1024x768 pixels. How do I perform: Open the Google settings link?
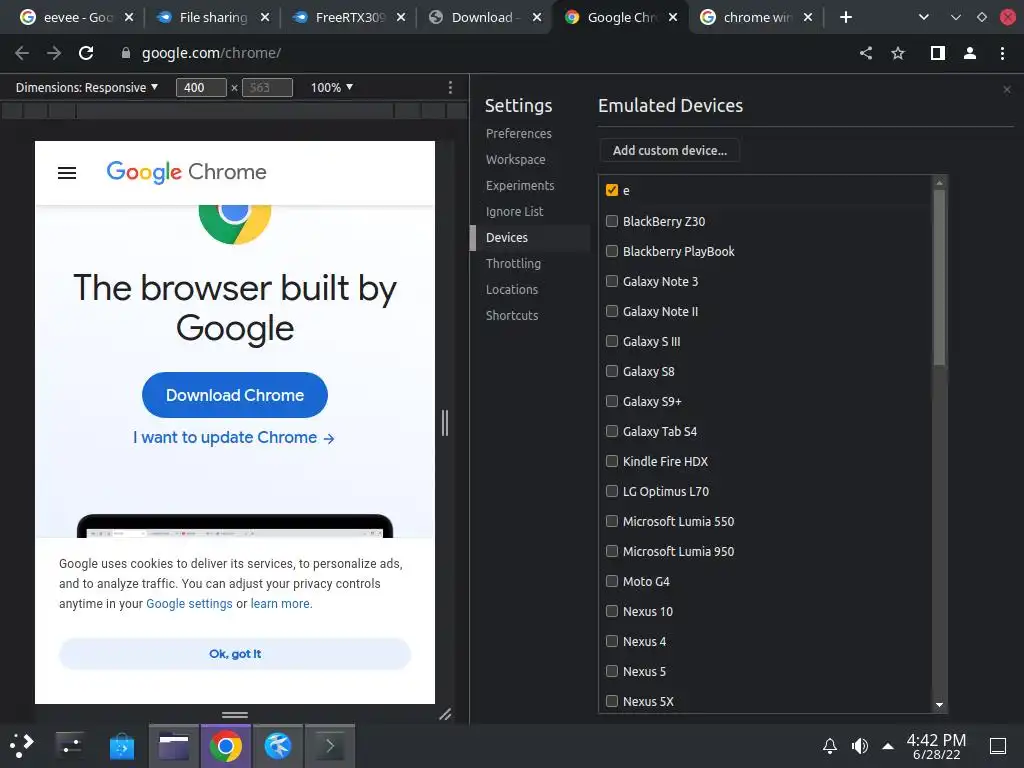click(x=189, y=603)
